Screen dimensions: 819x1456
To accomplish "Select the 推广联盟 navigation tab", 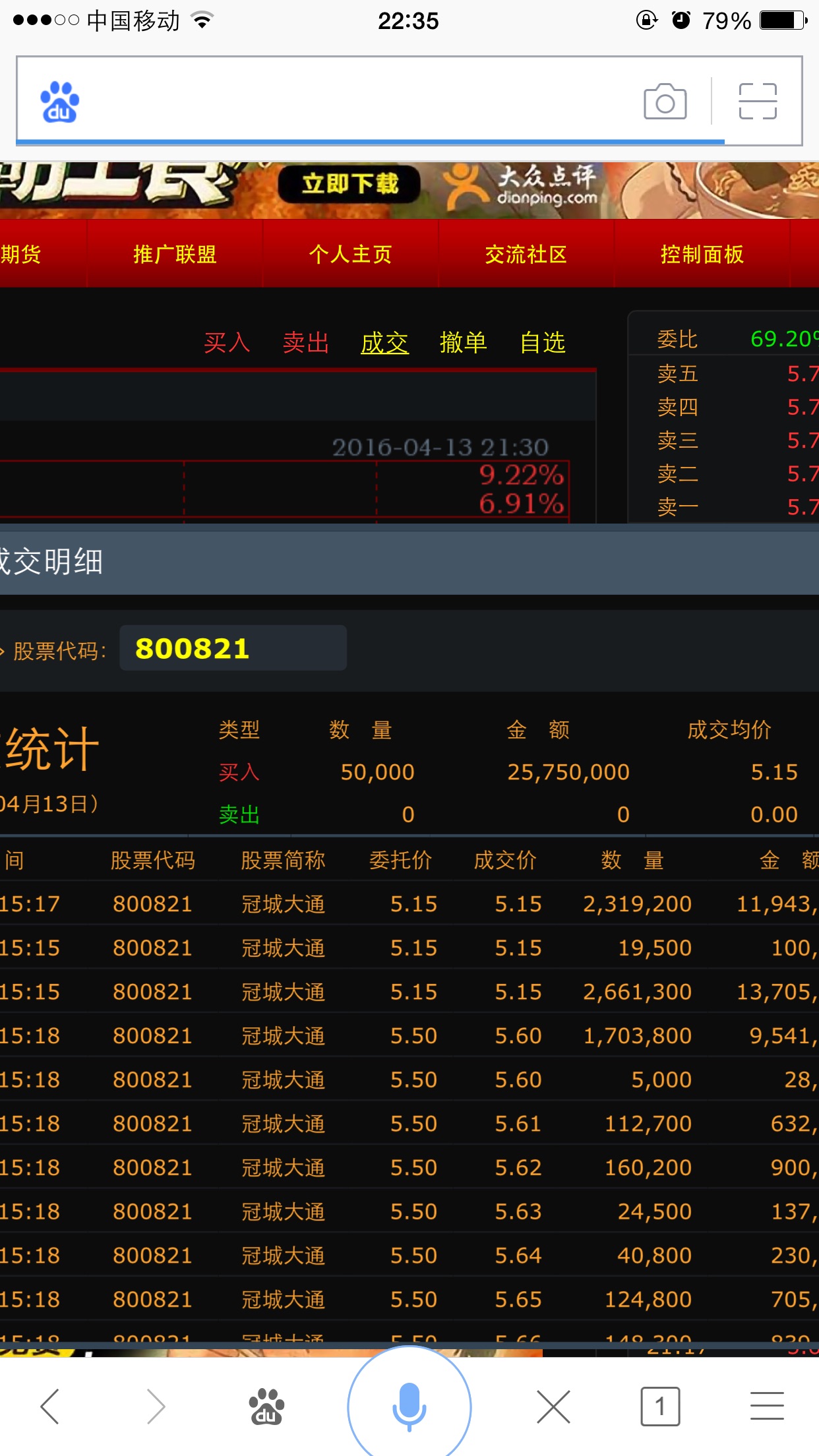I will [x=175, y=254].
